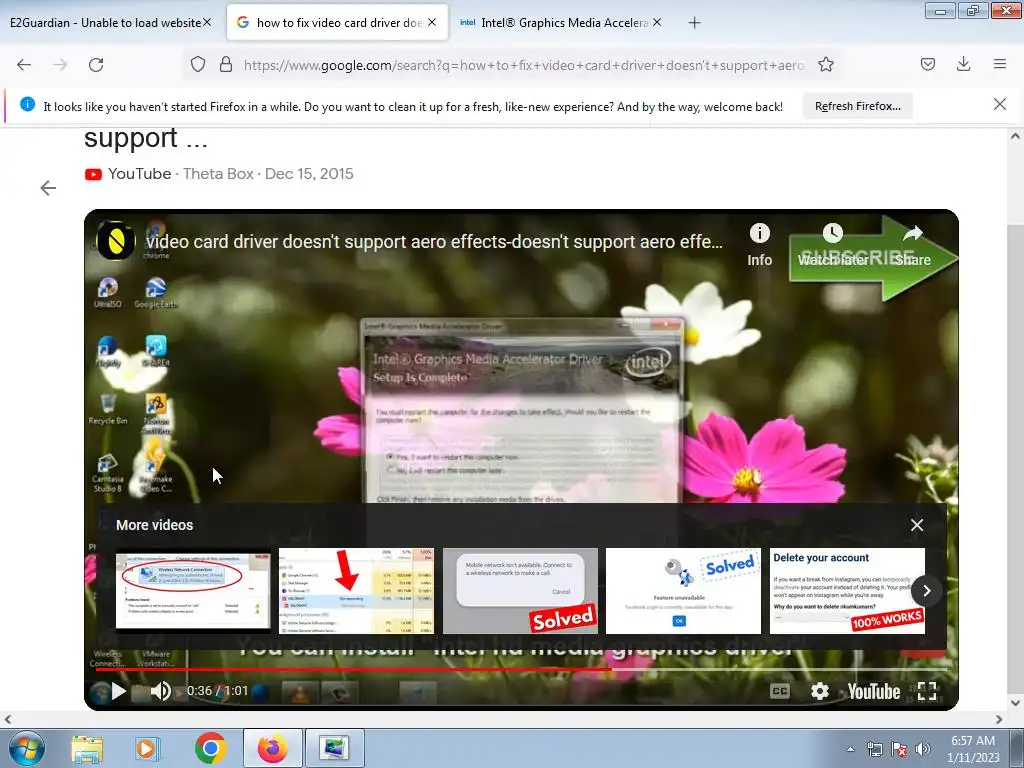Open the Feature unavailable Solved thumbnail

click(683, 590)
